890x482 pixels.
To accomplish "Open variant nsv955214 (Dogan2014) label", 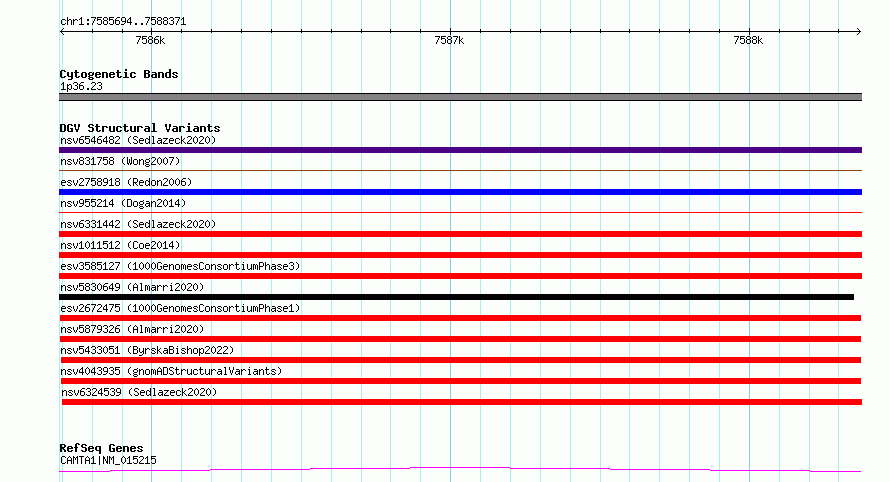I will (123, 203).
